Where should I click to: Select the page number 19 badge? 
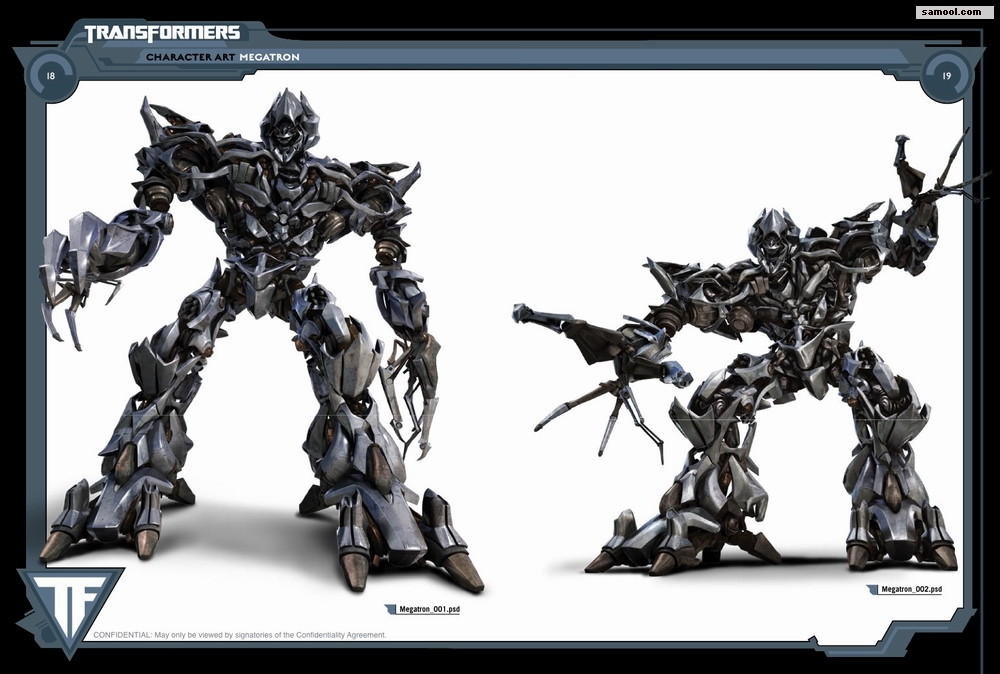click(x=946, y=76)
